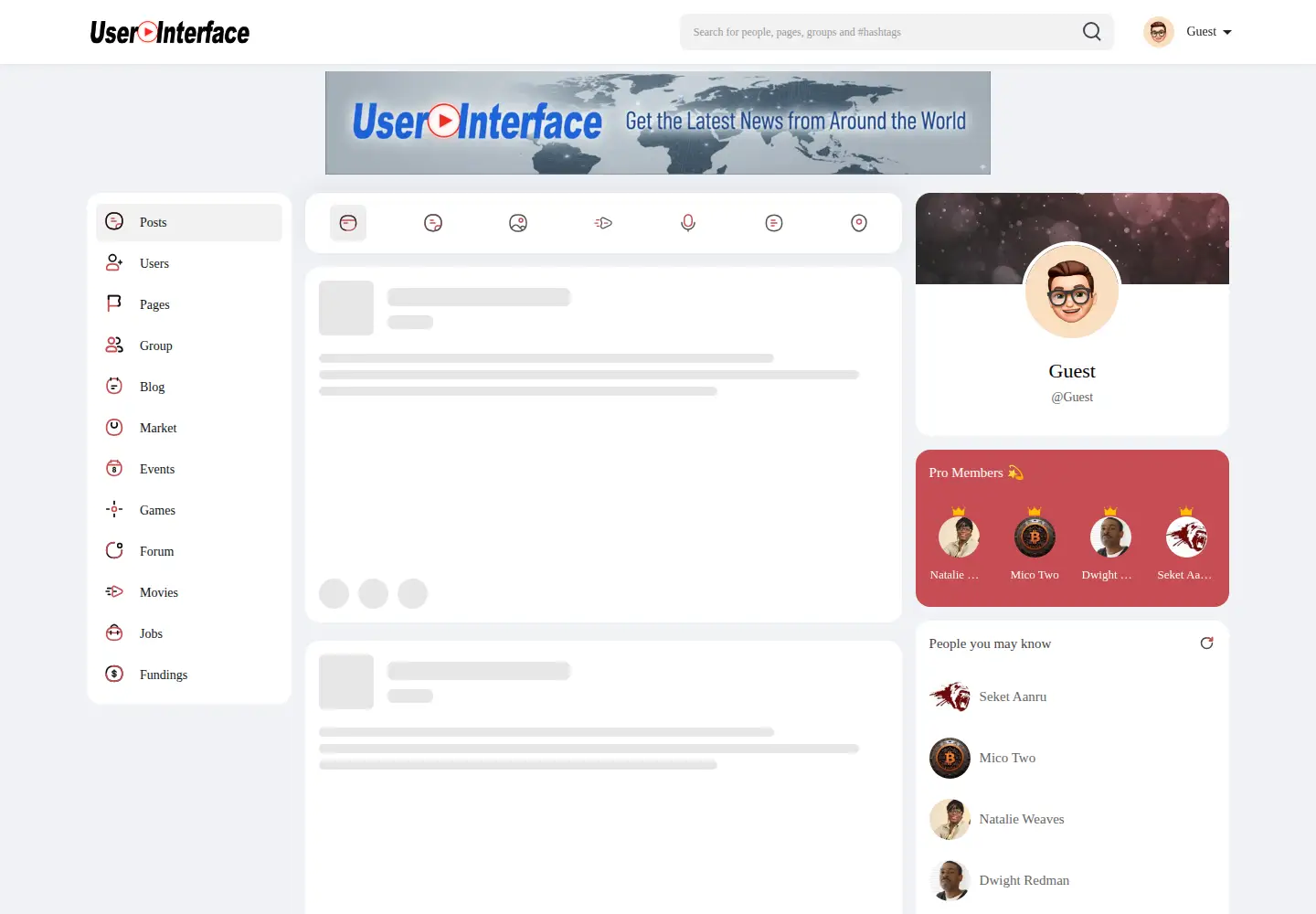
Task: Click the Games crosshair icon
Action: pyautogui.click(x=114, y=509)
